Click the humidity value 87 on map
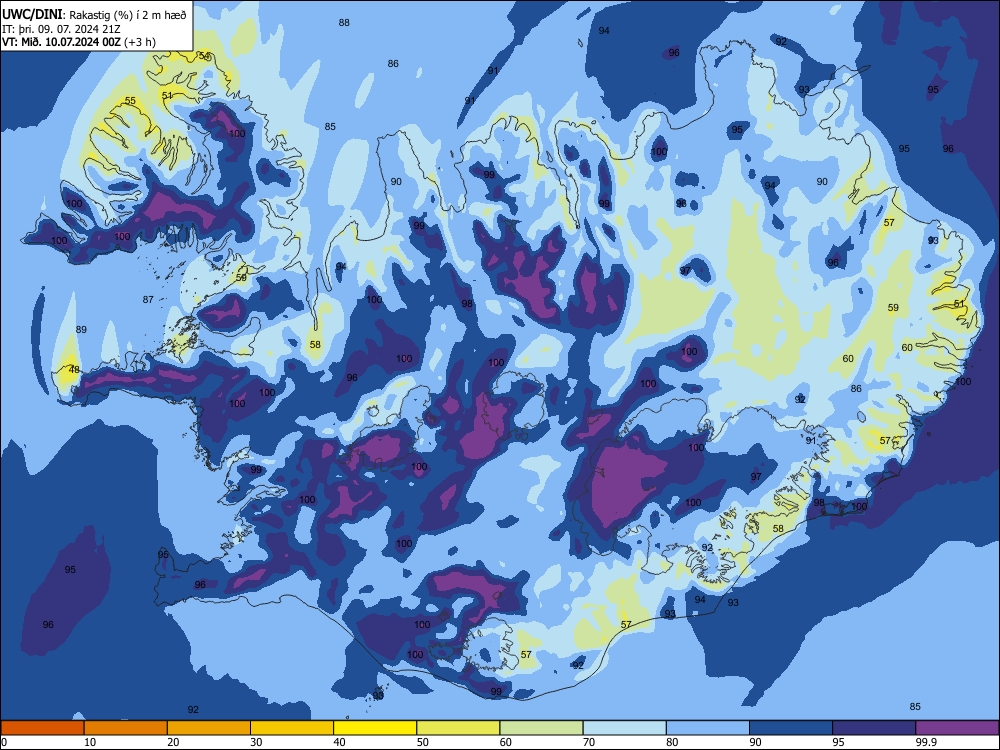Viewport: 1000px width, 750px height. [148, 300]
